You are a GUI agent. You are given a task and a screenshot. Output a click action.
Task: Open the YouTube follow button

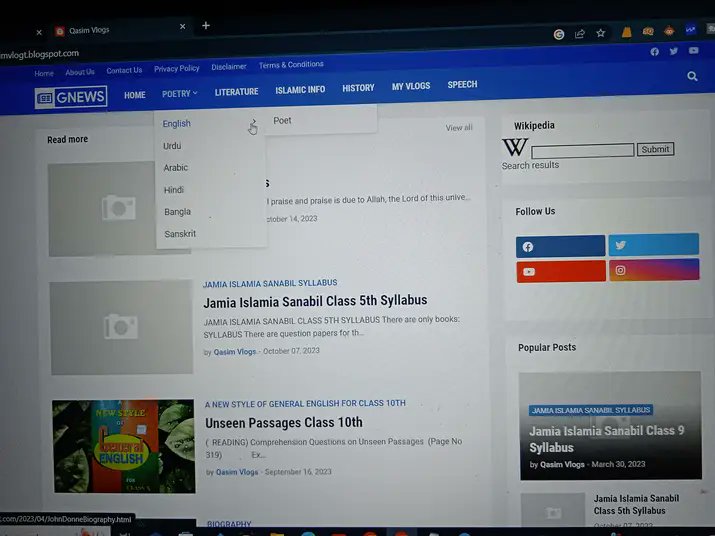(x=561, y=271)
